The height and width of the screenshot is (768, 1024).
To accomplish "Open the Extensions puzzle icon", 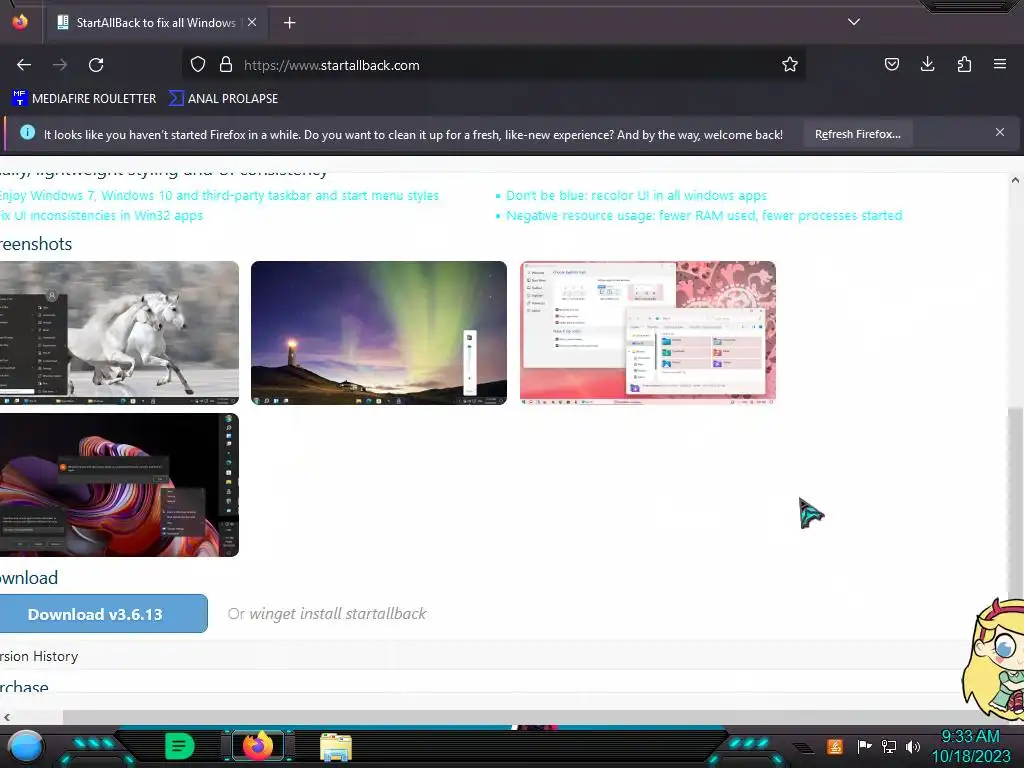I will point(964,64).
